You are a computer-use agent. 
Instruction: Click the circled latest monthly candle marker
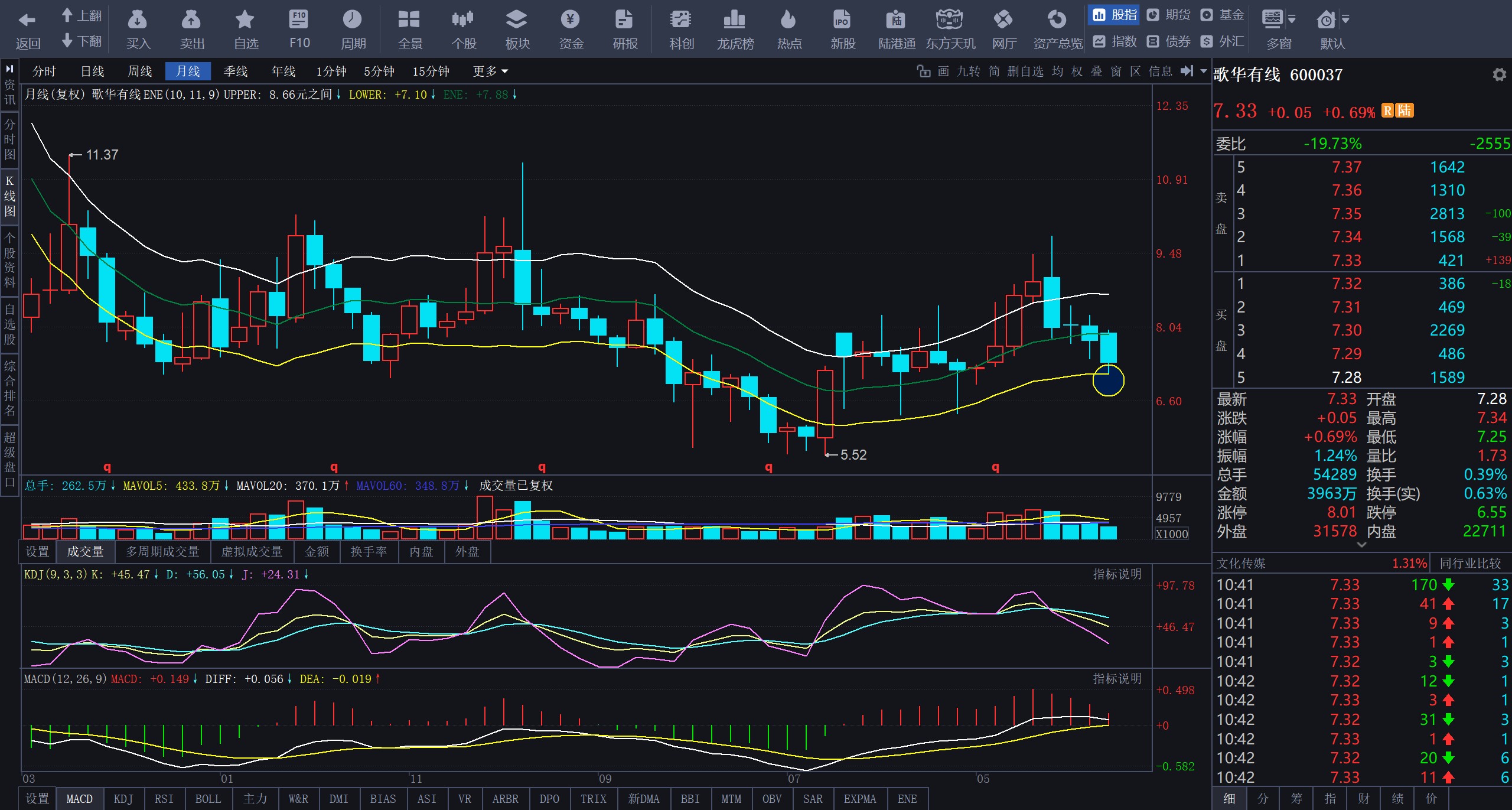[1108, 380]
